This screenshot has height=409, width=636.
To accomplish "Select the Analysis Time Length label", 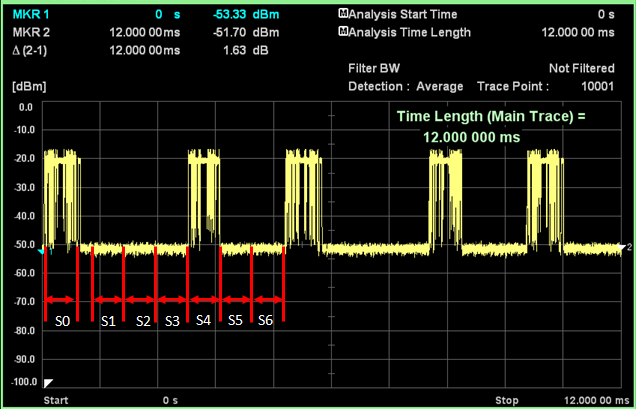I will [x=410, y=32].
